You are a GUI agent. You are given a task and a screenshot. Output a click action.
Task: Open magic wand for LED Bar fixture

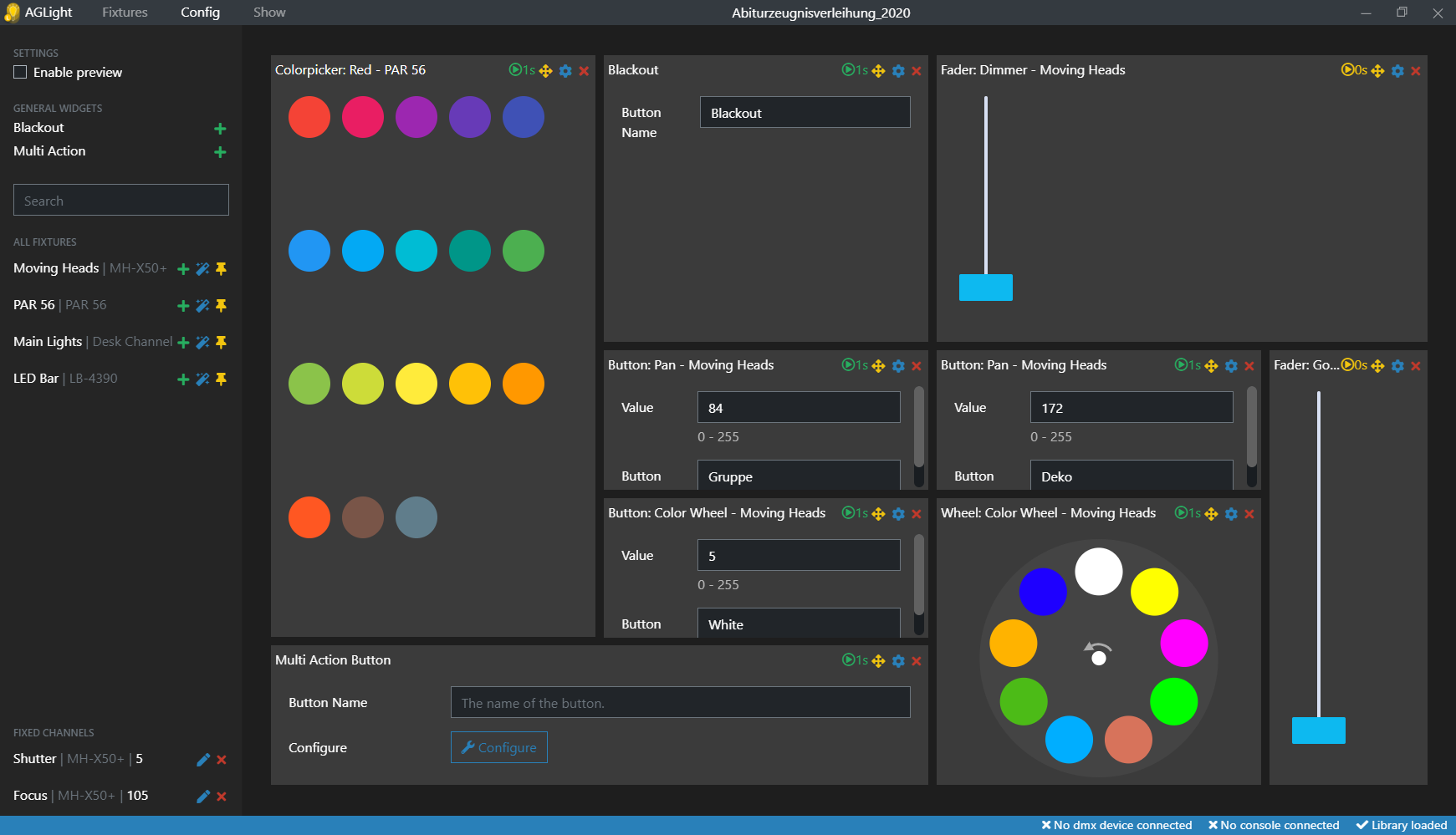pyautogui.click(x=202, y=379)
